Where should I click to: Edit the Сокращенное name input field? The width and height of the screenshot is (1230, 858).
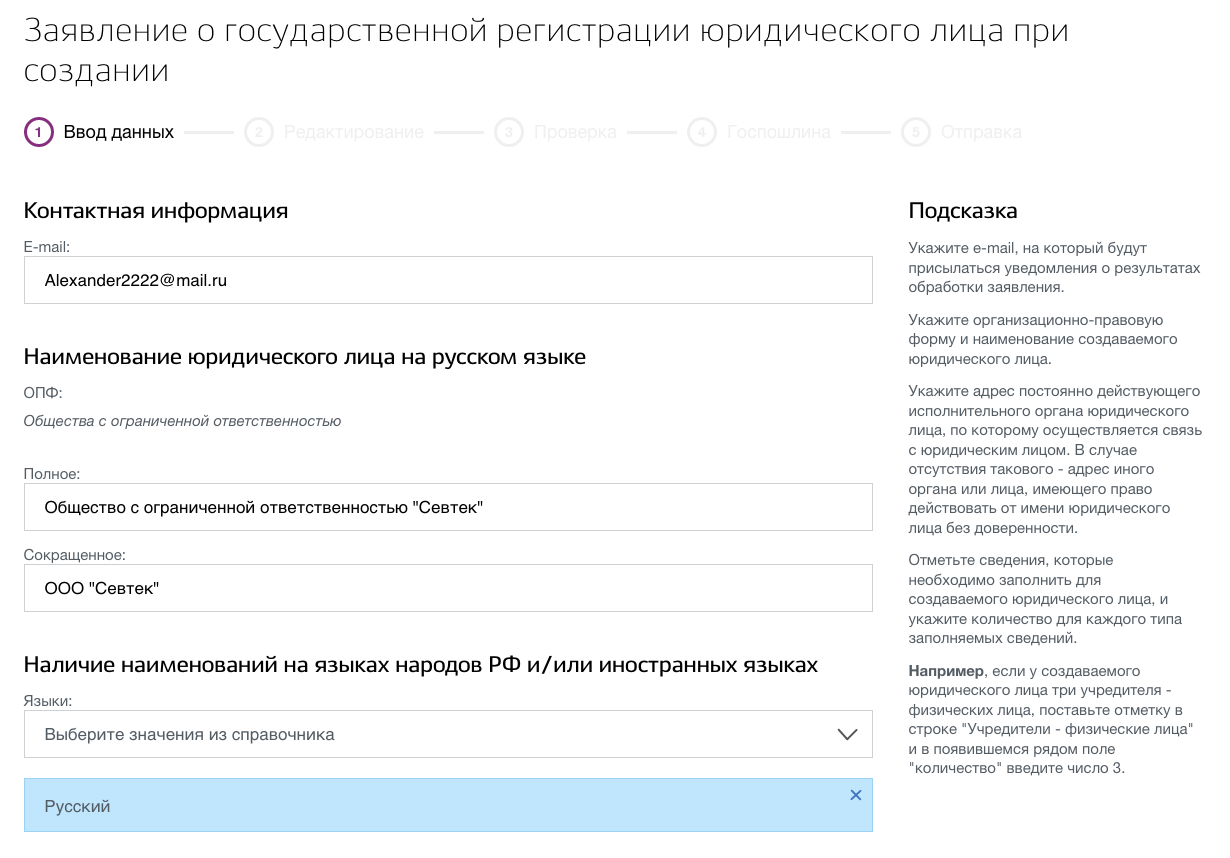click(x=448, y=588)
